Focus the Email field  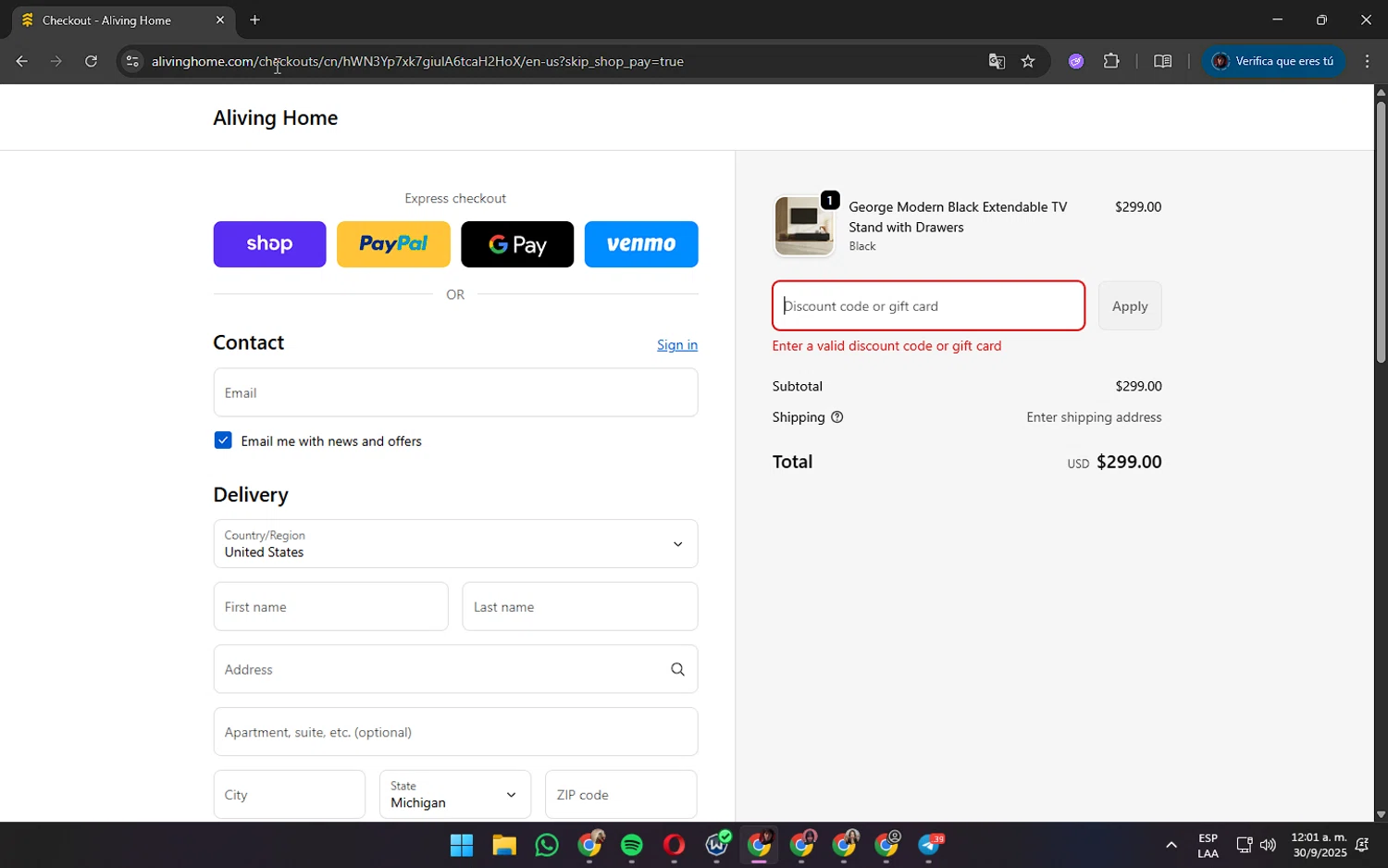point(455,392)
